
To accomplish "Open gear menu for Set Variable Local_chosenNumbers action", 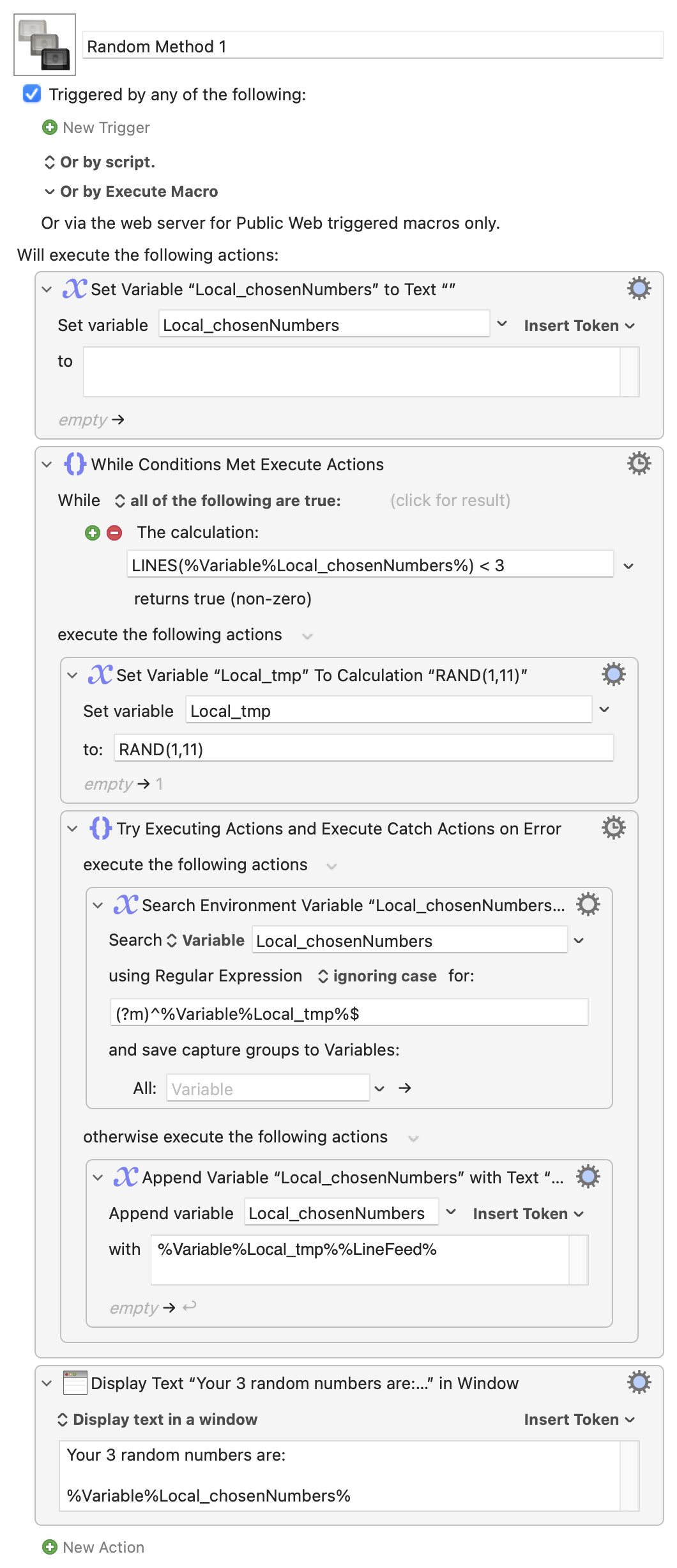I will [639, 289].
